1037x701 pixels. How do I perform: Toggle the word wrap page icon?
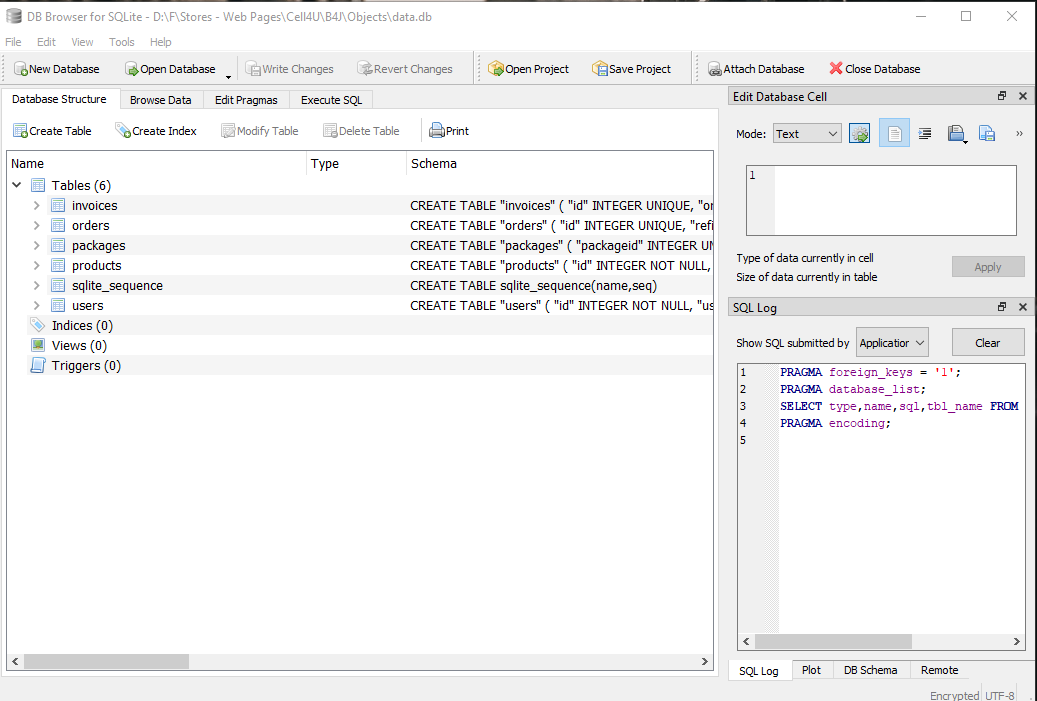point(894,134)
